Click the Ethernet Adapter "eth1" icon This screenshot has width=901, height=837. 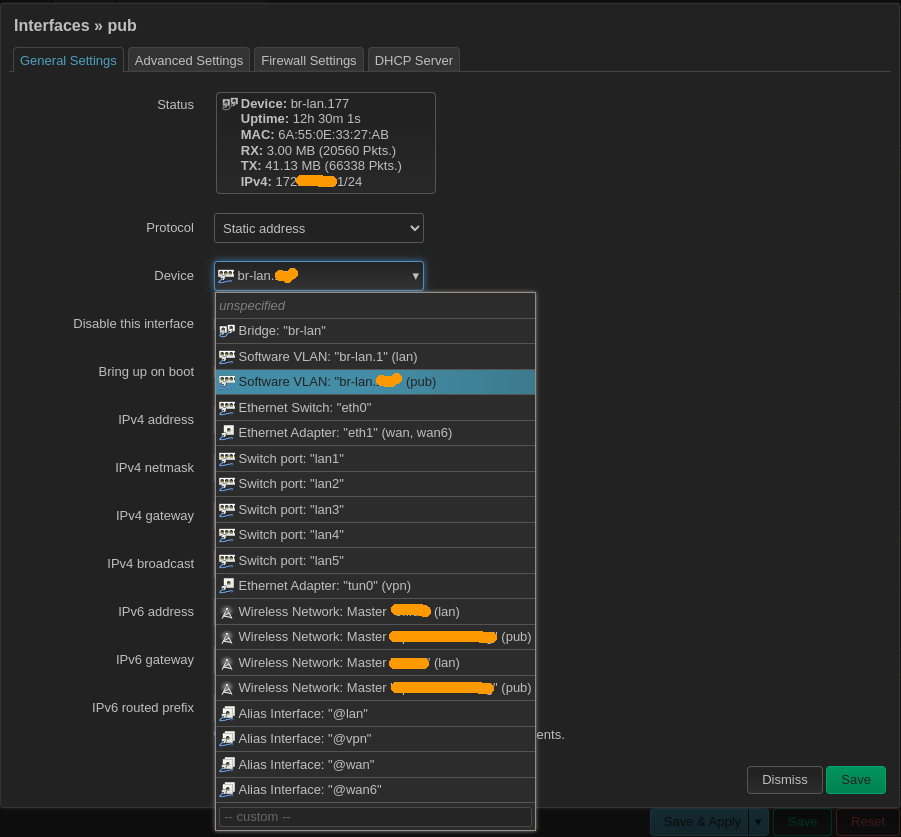[x=227, y=433]
